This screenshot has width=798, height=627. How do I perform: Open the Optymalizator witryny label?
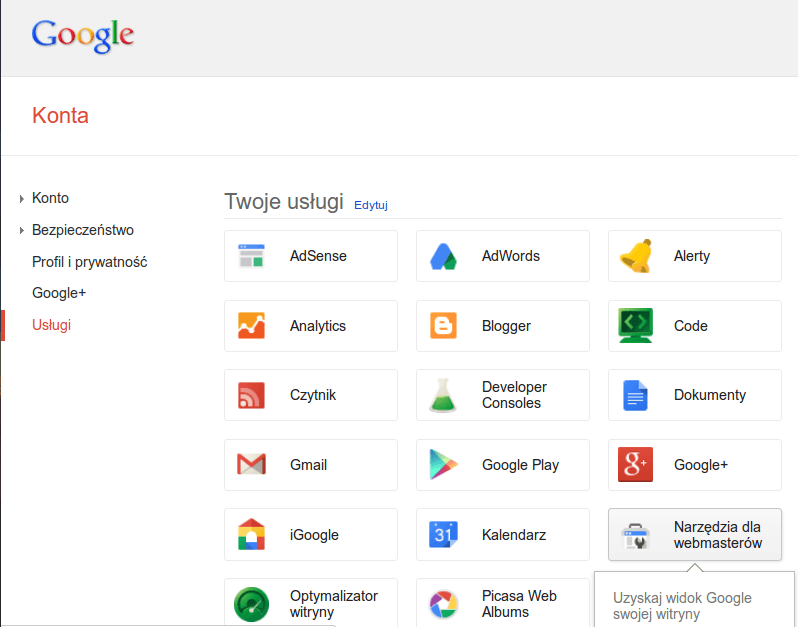334,604
